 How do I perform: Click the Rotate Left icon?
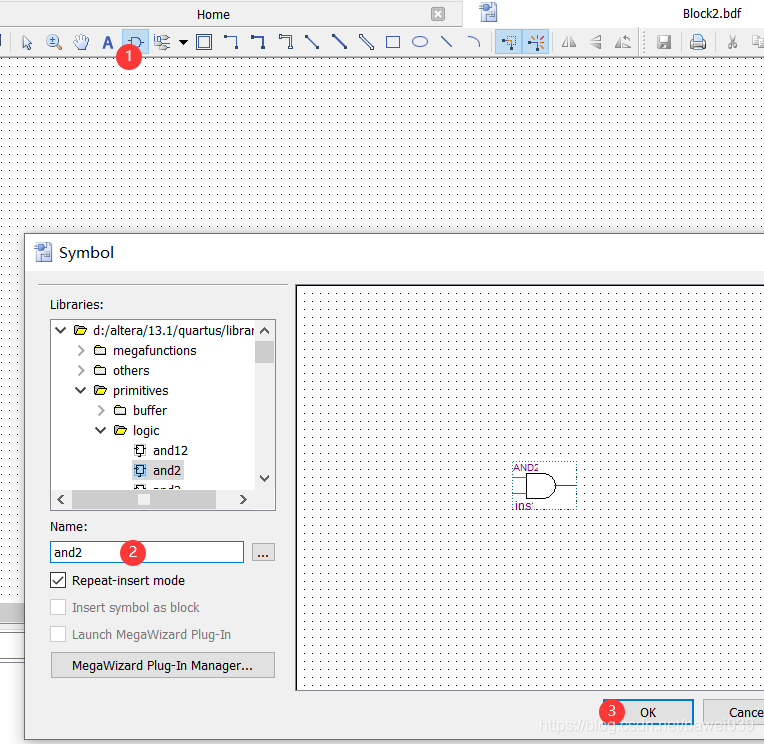(x=623, y=42)
